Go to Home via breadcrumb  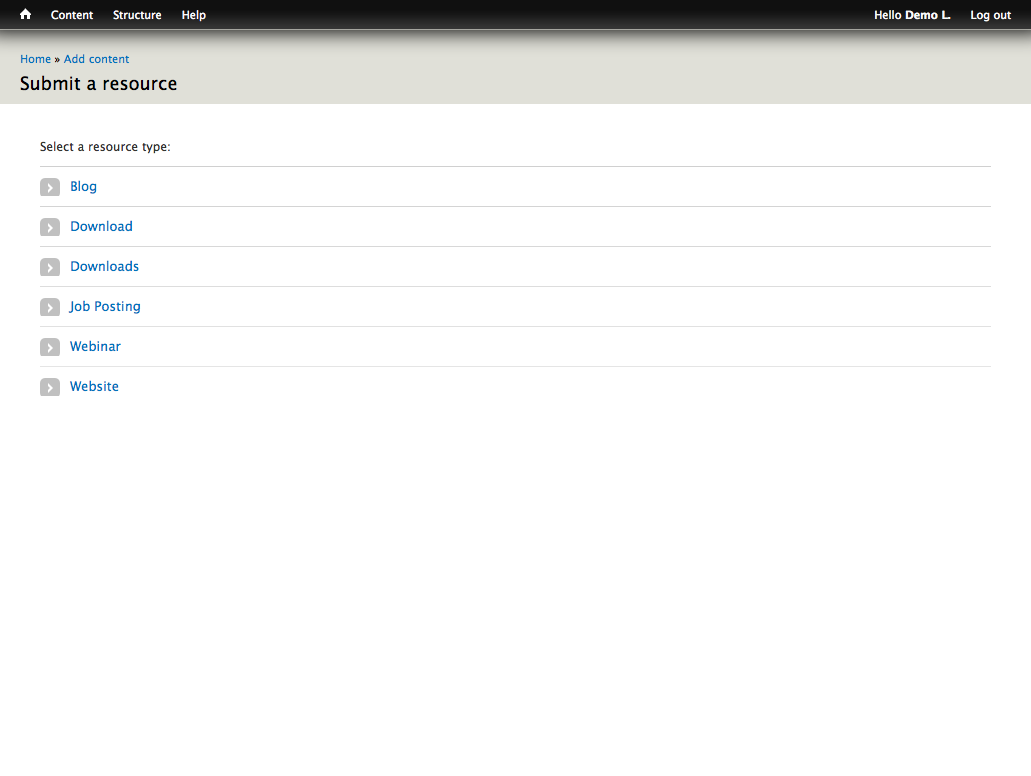[35, 59]
